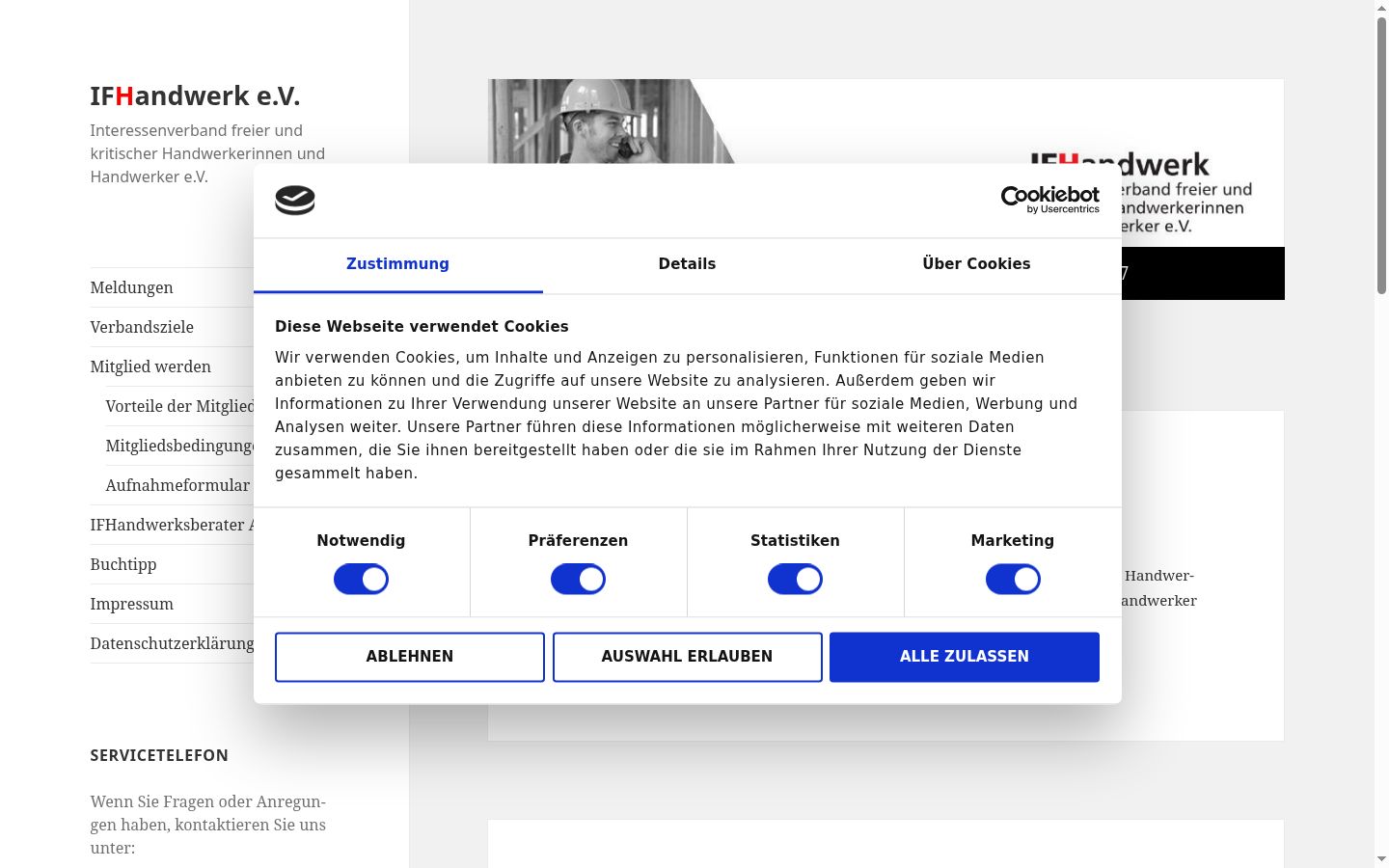Click the 'Diese Webseite verwendet Cookies' heading

(422, 327)
